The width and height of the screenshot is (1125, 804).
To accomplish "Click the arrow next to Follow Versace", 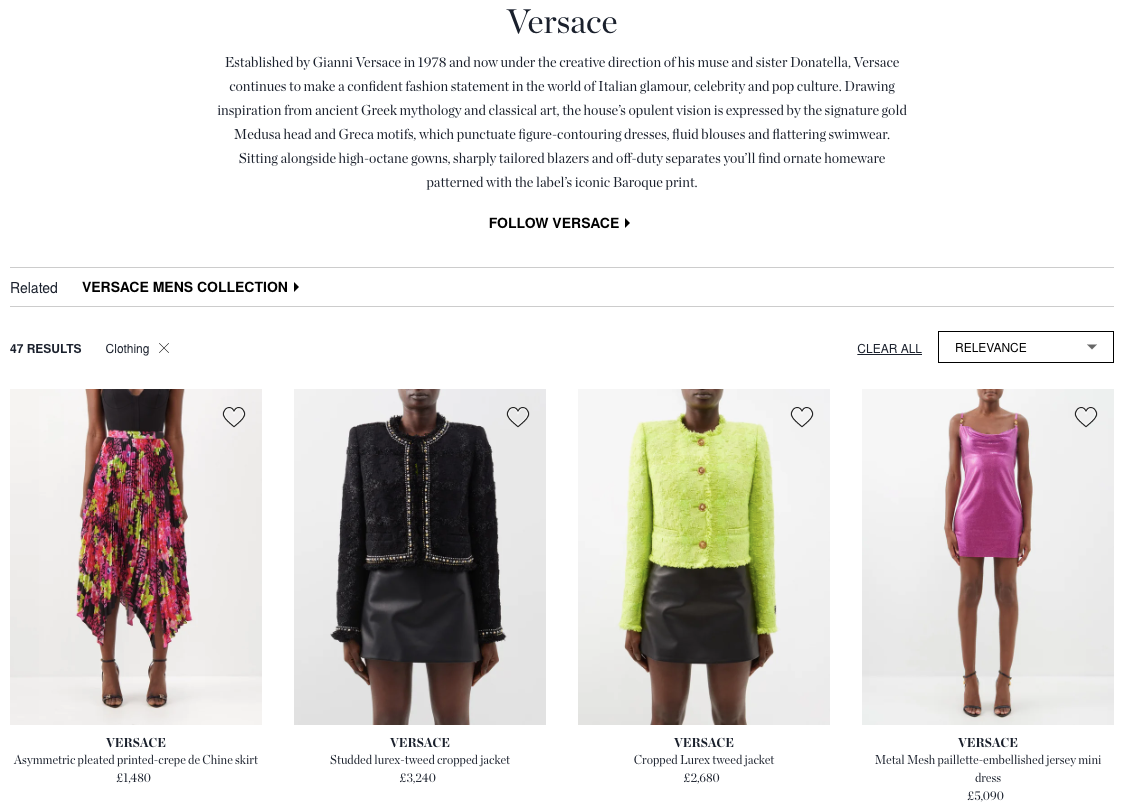I will [x=627, y=223].
